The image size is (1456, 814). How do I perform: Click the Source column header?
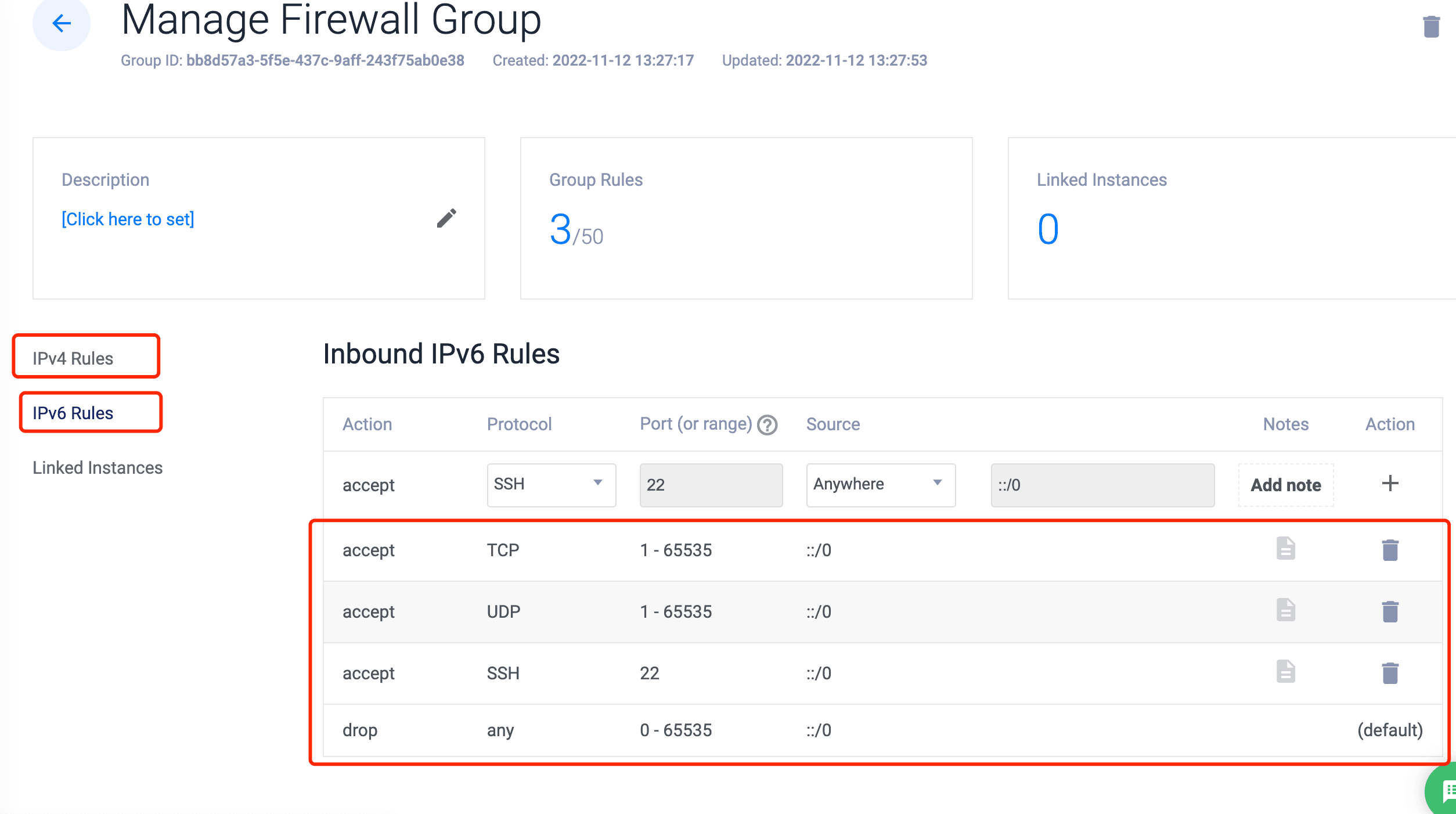coord(833,424)
